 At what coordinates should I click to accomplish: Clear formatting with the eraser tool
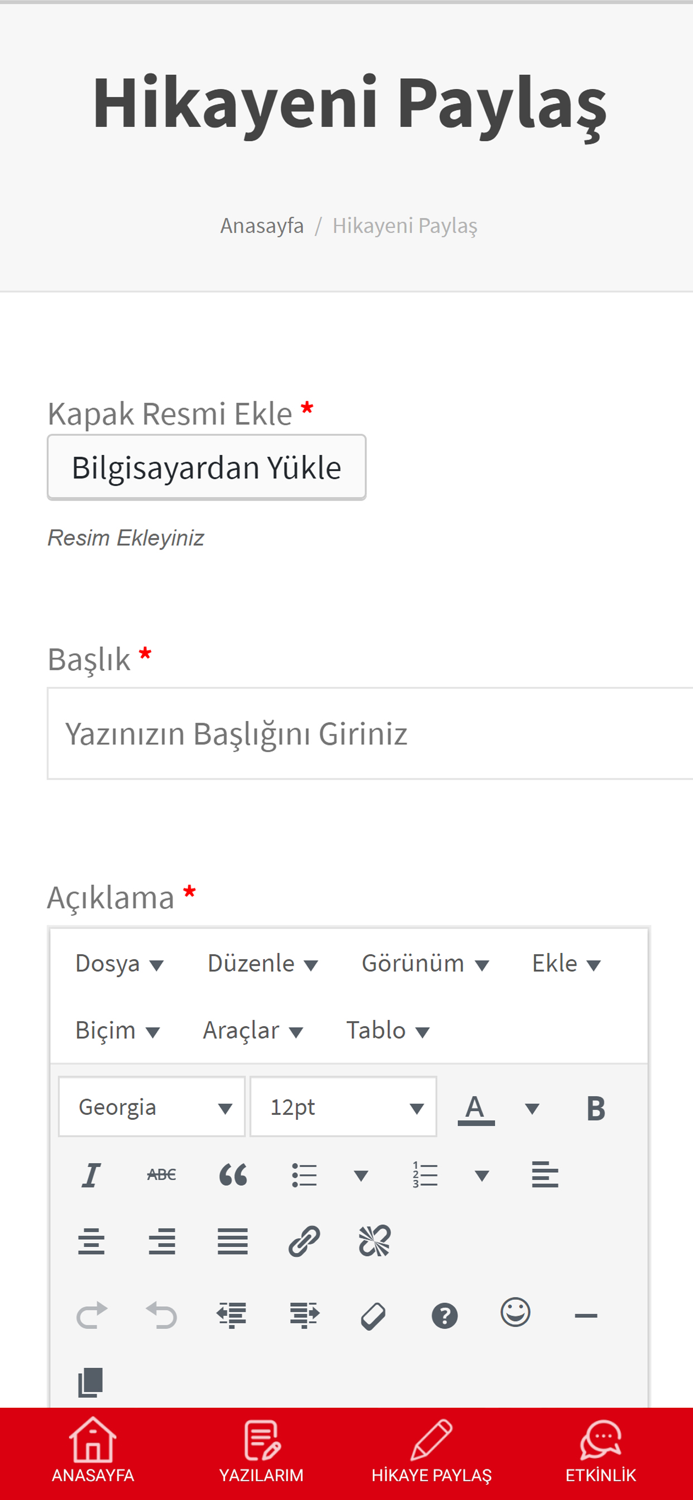pyautogui.click(x=373, y=1313)
